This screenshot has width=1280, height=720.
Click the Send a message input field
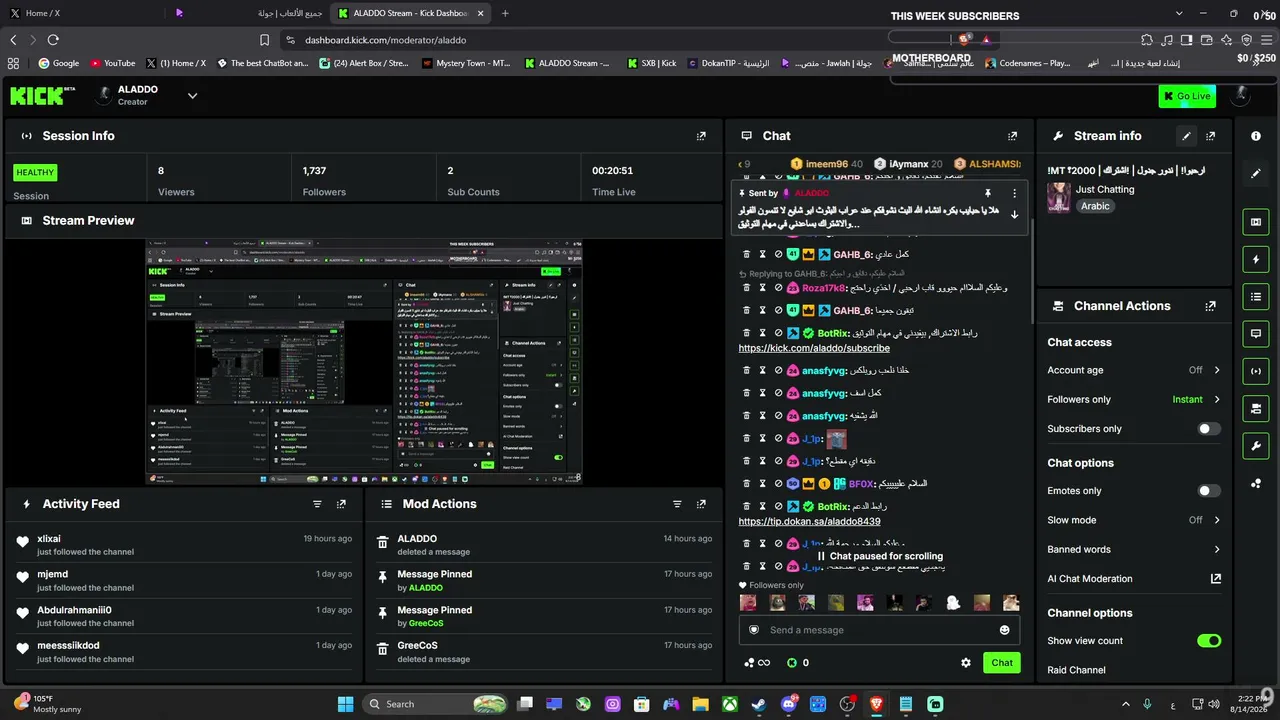879,630
